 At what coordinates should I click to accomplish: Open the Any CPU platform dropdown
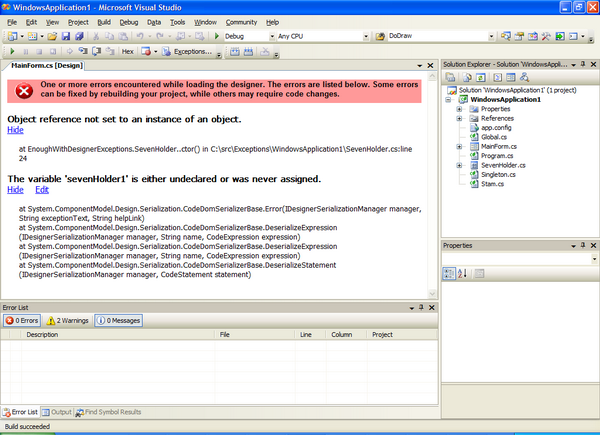click(366, 36)
